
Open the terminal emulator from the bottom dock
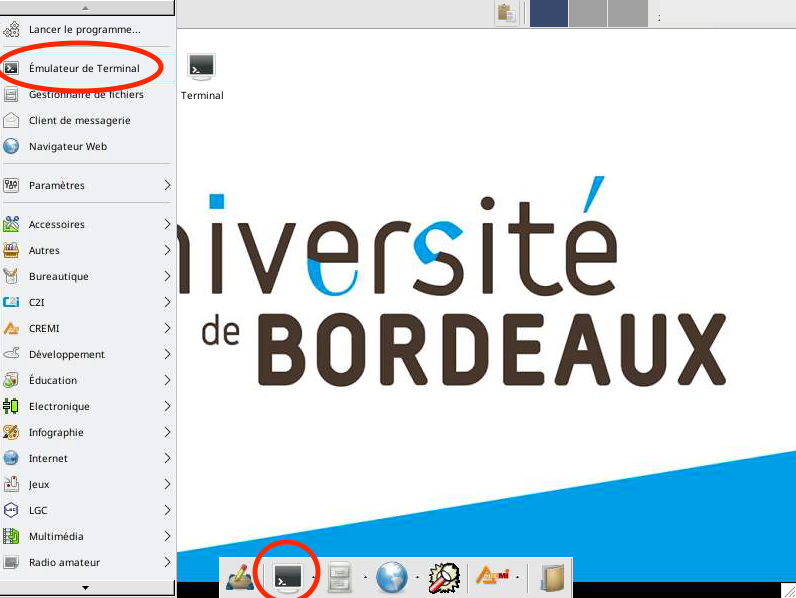tap(288, 577)
